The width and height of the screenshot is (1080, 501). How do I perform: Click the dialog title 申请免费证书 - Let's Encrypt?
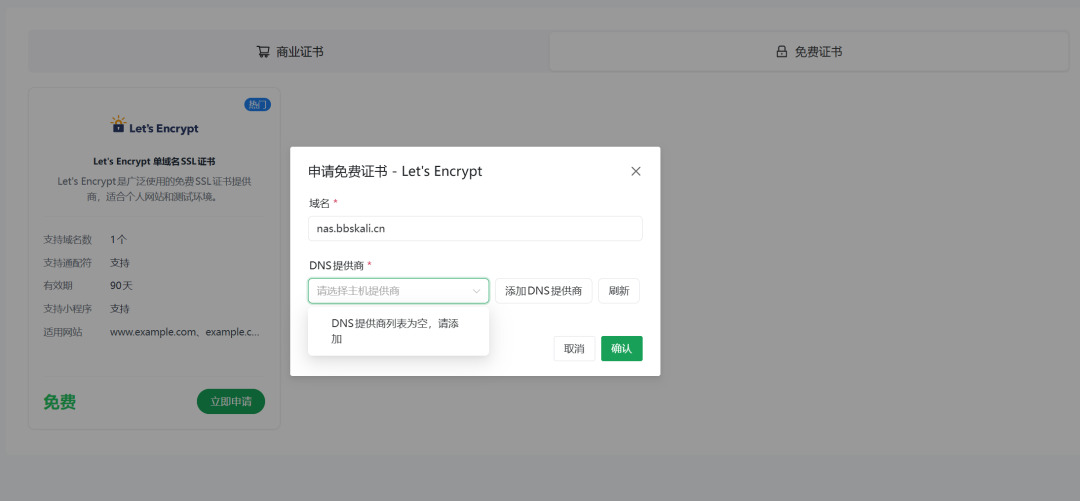coord(395,172)
